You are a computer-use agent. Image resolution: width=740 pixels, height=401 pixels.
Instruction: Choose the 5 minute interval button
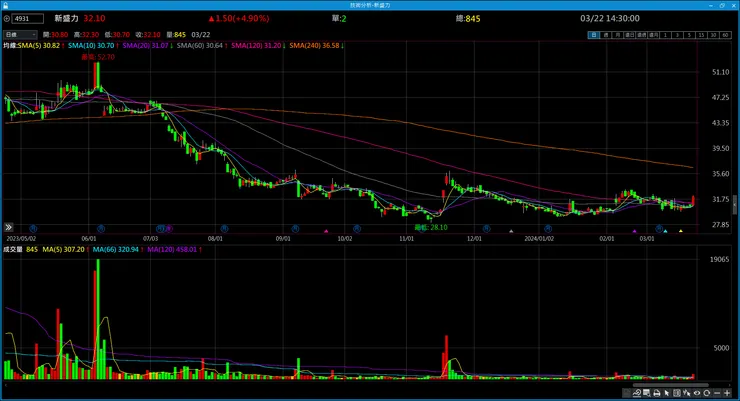coord(689,35)
